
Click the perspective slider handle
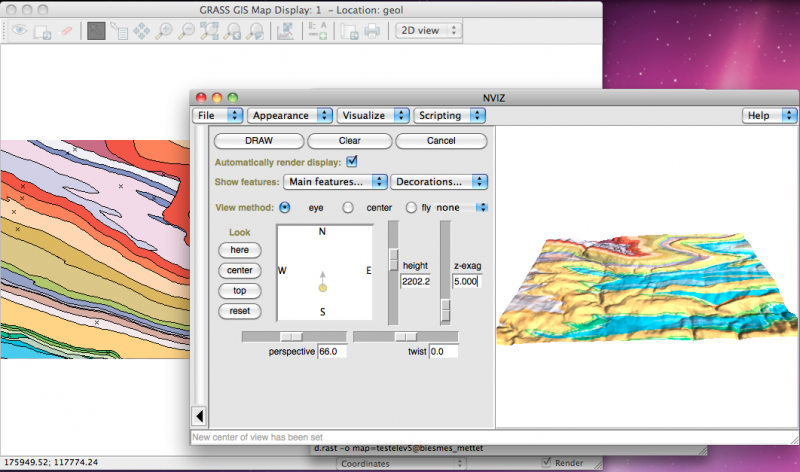pyautogui.click(x=291, y=337)
